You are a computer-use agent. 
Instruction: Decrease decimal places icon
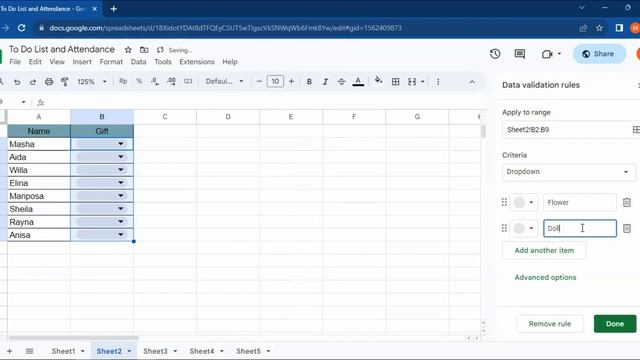pyautogui.click(x=155, y=82)
